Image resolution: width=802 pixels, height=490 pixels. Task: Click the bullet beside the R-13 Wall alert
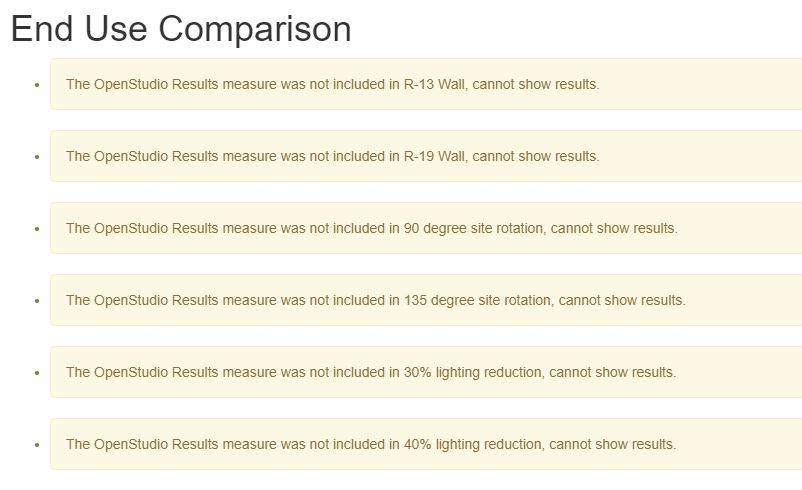tap(37, 85)
